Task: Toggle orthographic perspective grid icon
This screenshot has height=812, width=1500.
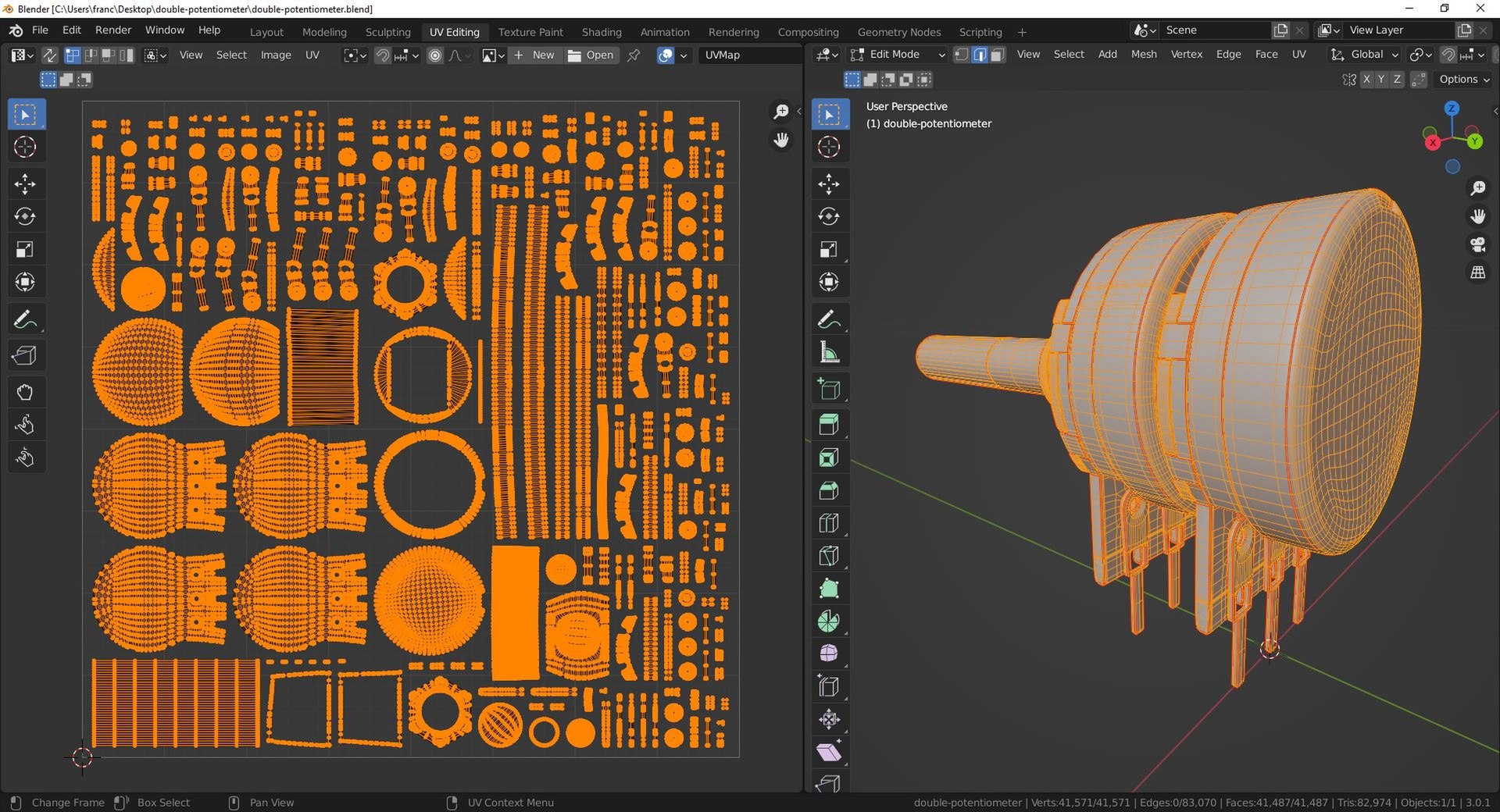Action: pyautogui.click(x=1477, y=272)
